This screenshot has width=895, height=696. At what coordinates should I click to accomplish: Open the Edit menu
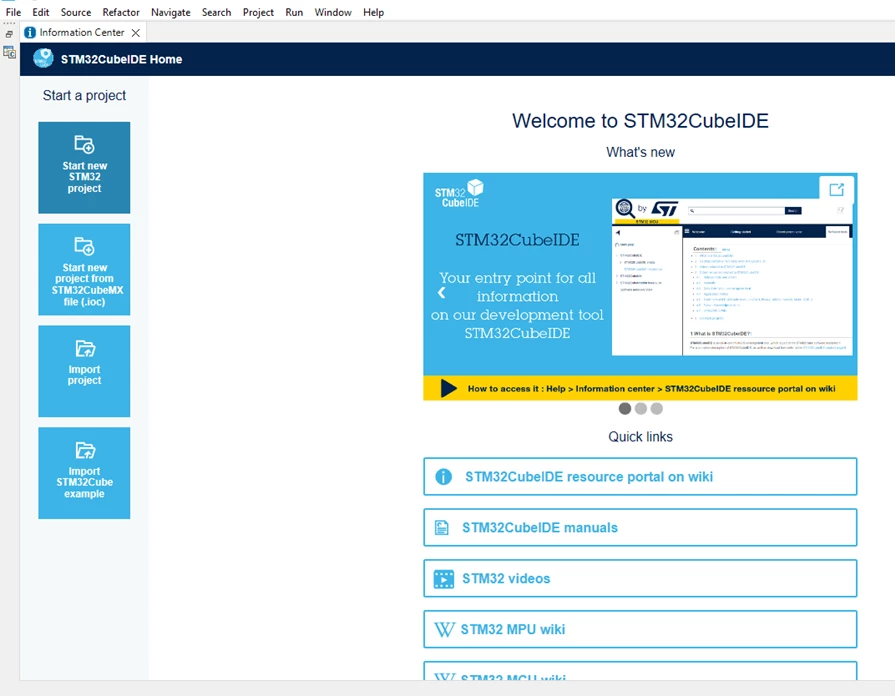click(41, 12)
